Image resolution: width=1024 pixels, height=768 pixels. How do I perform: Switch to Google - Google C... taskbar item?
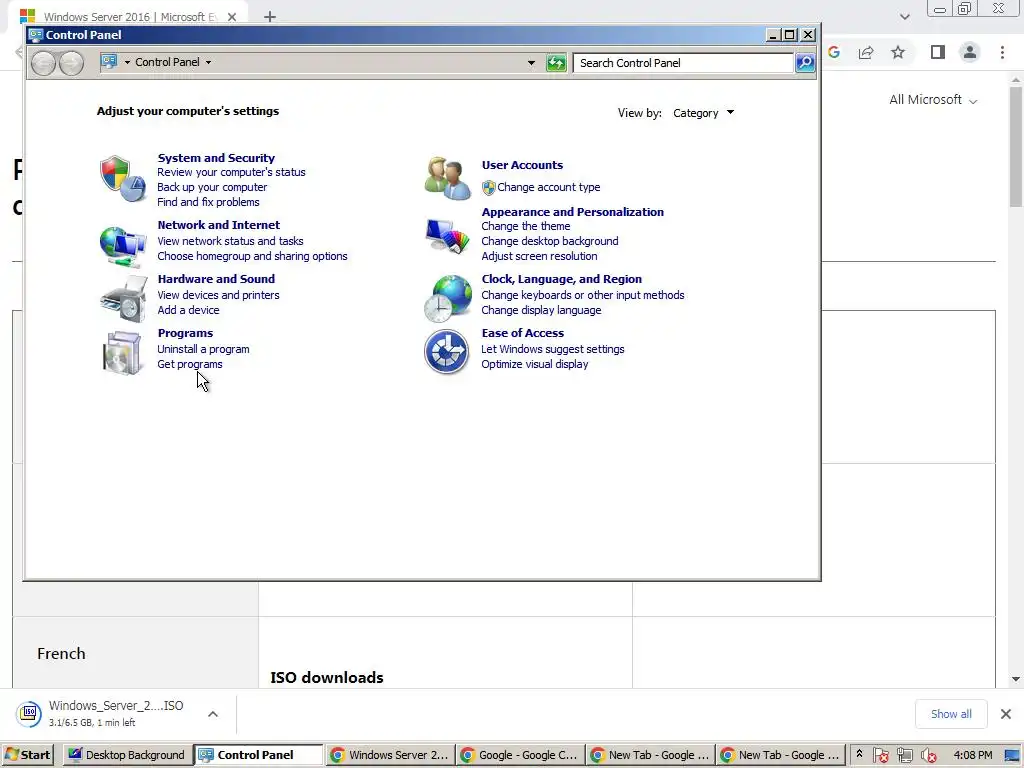[520, 755]
